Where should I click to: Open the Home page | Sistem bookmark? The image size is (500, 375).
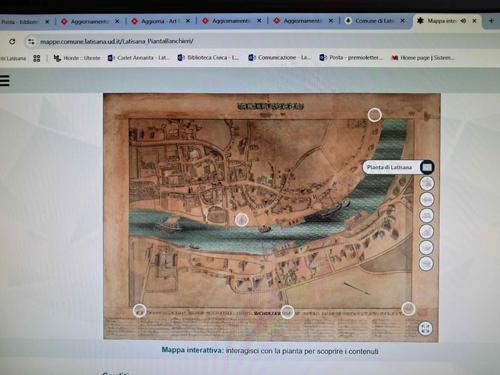point(423,58)
